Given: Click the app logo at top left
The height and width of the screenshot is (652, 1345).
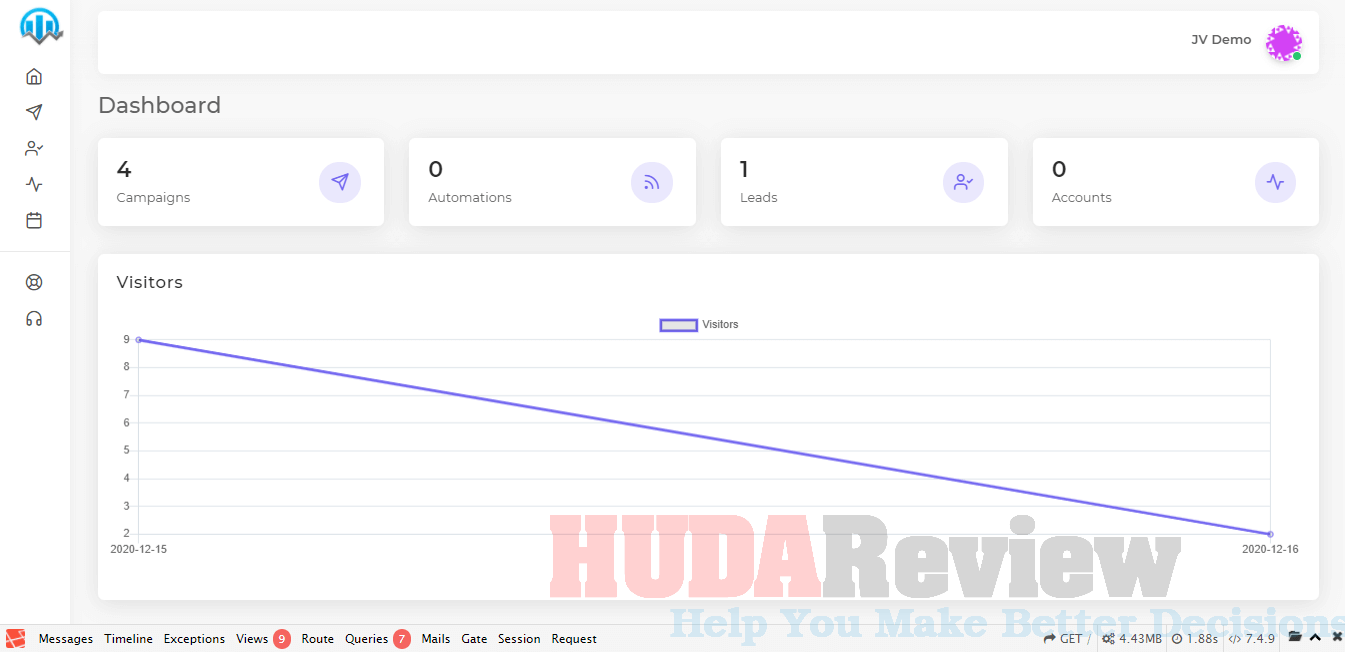Looking at the screenshot, I should (x=41, y=27).
